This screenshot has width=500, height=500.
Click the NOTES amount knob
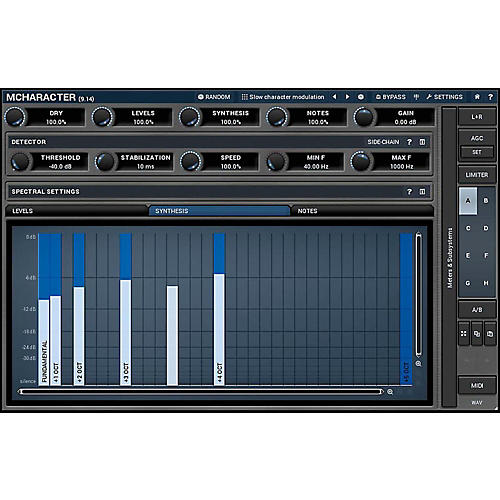[x=277, y=117]
